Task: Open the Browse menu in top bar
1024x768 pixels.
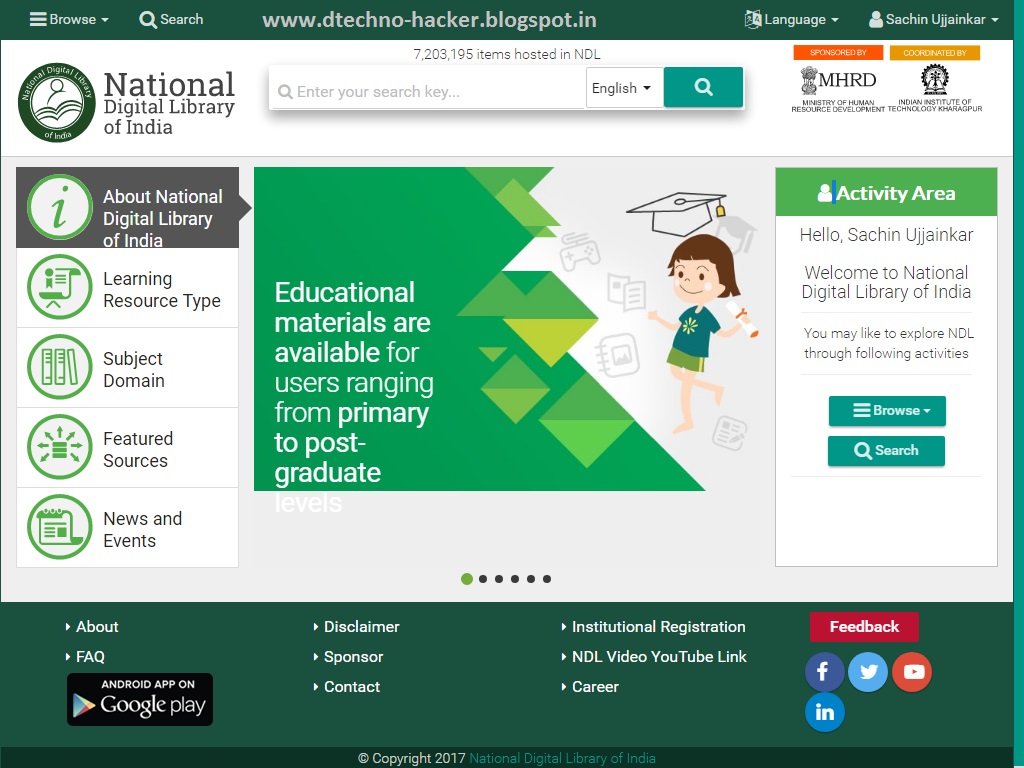Action: click(68, 18)
